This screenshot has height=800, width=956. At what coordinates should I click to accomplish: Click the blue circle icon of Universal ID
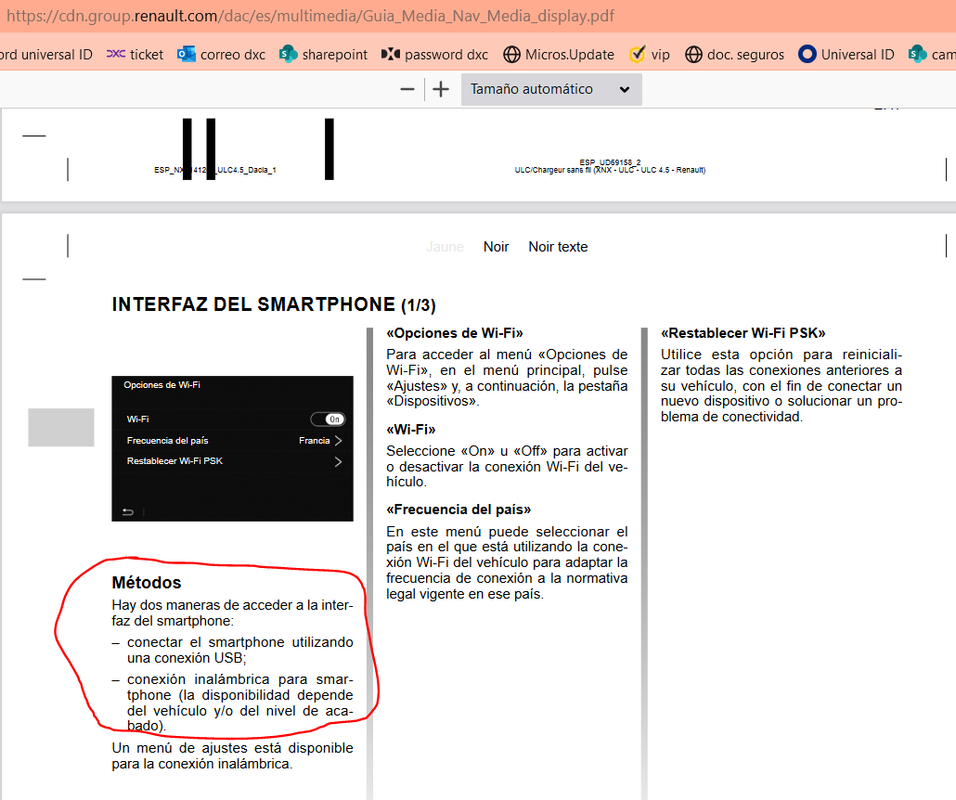[807, 54]
